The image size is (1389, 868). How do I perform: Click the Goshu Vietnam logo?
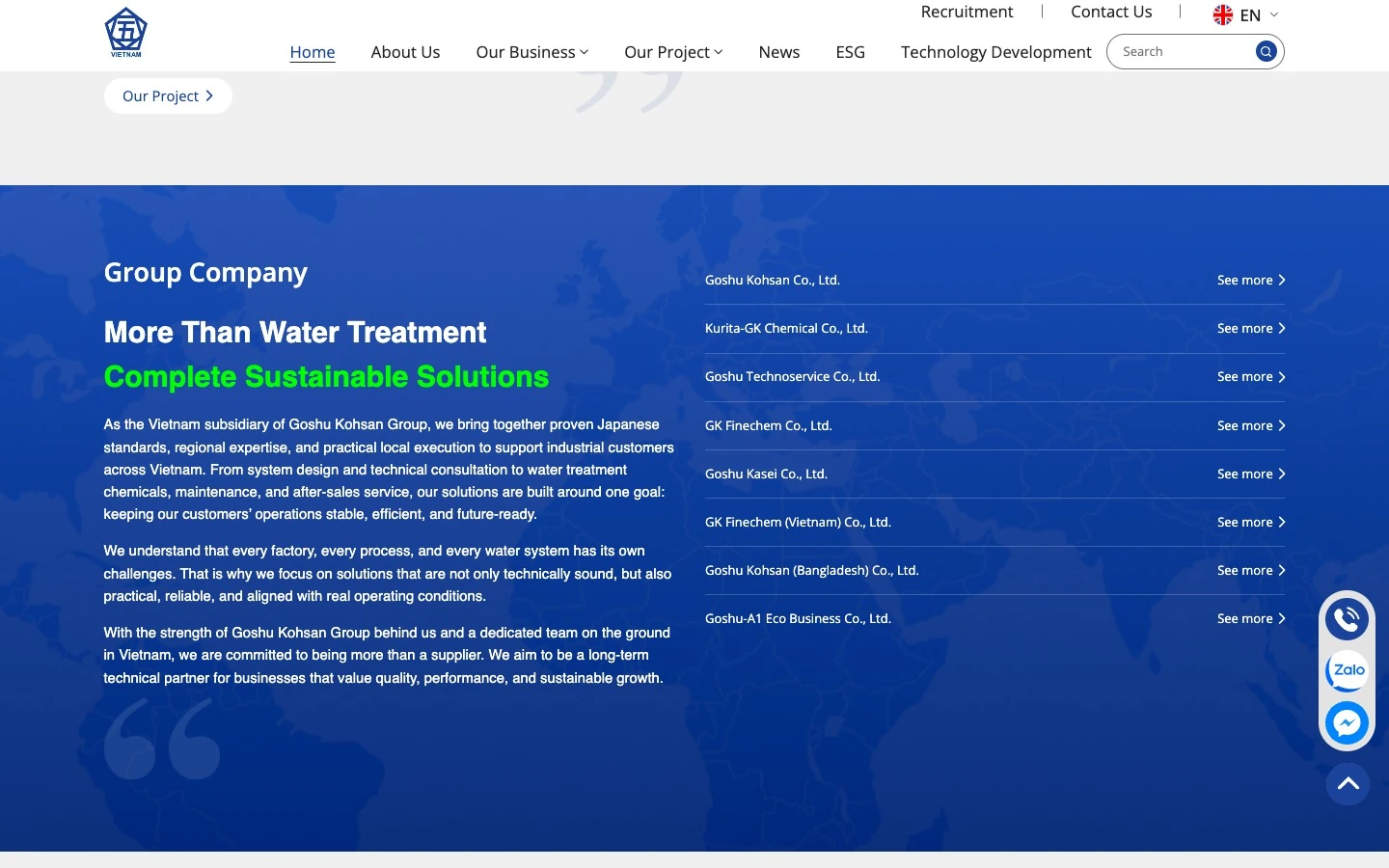(126, 33)
